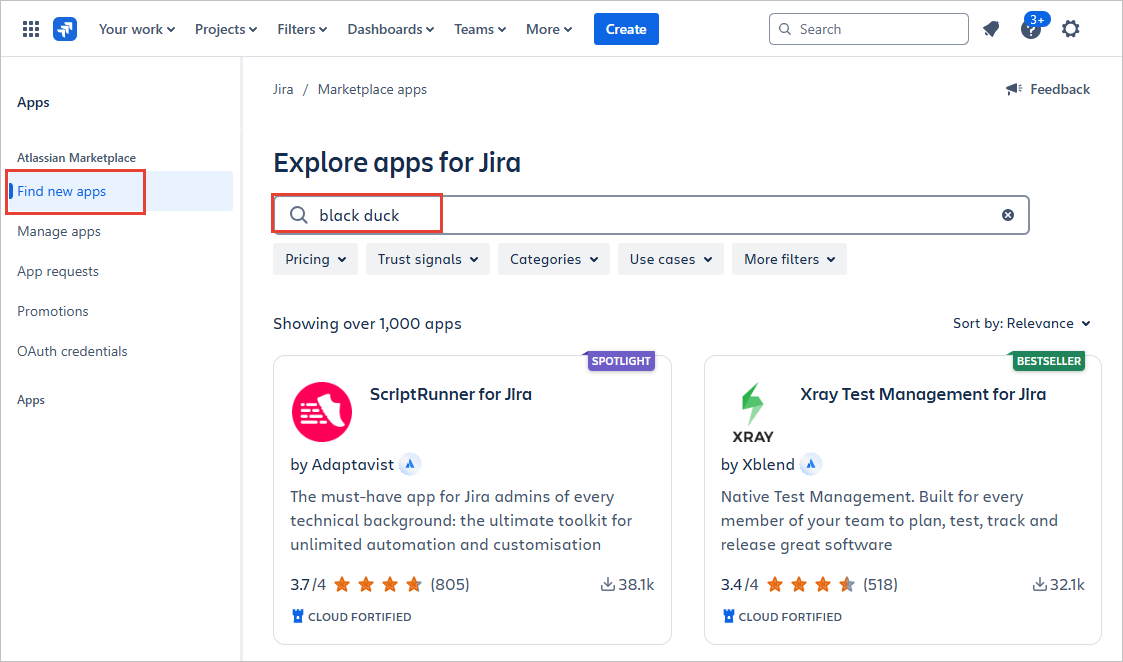1123x662 pixels.
Task: Open the app switcher grid icon
Action: (31, 29)
